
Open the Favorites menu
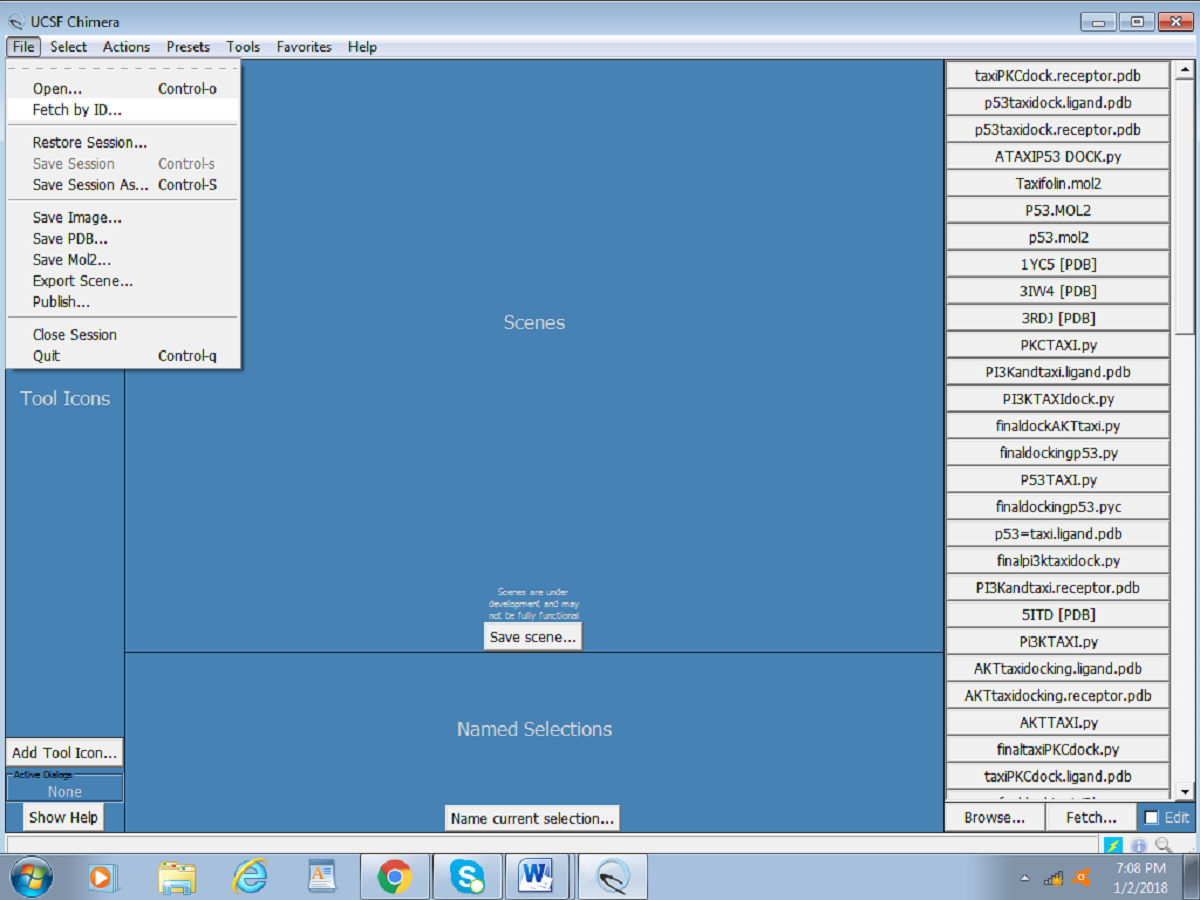point(304,46)
